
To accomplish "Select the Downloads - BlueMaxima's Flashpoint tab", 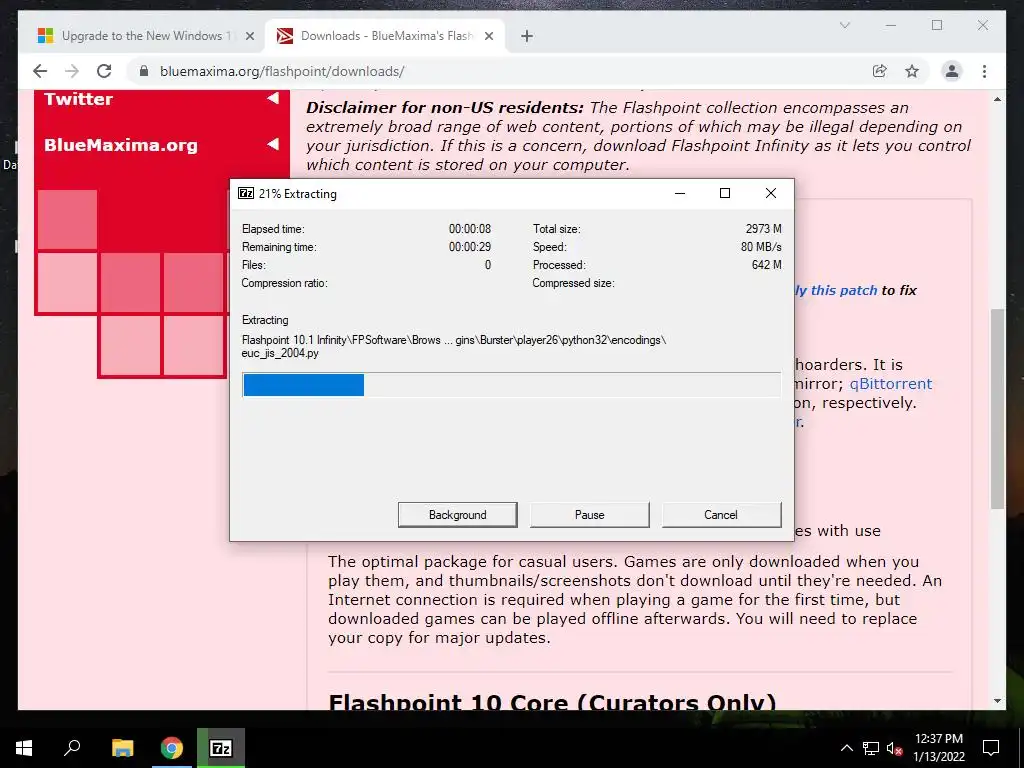I will (385, 36).
